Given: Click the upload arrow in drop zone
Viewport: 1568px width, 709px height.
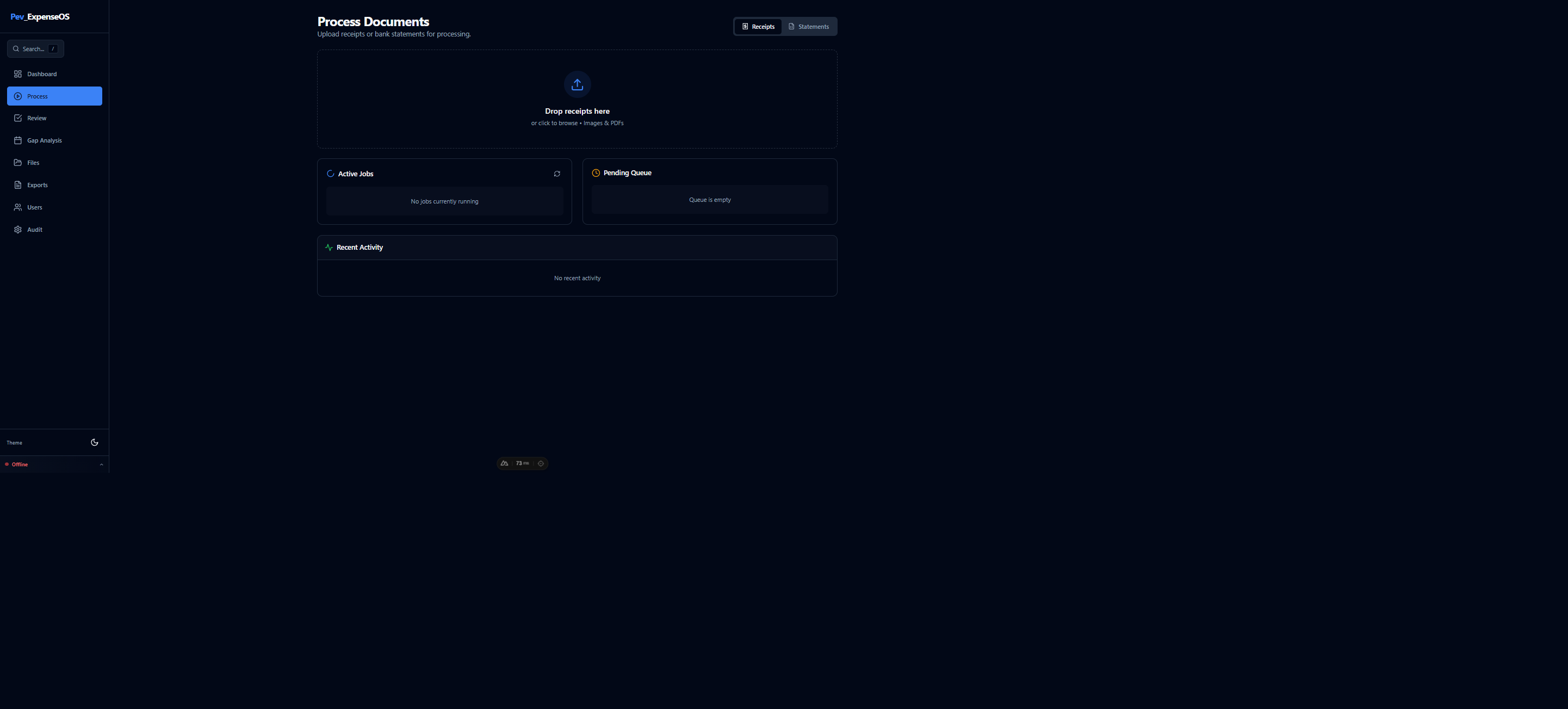Looking at the screenshot, I should [x=577, y=85].
